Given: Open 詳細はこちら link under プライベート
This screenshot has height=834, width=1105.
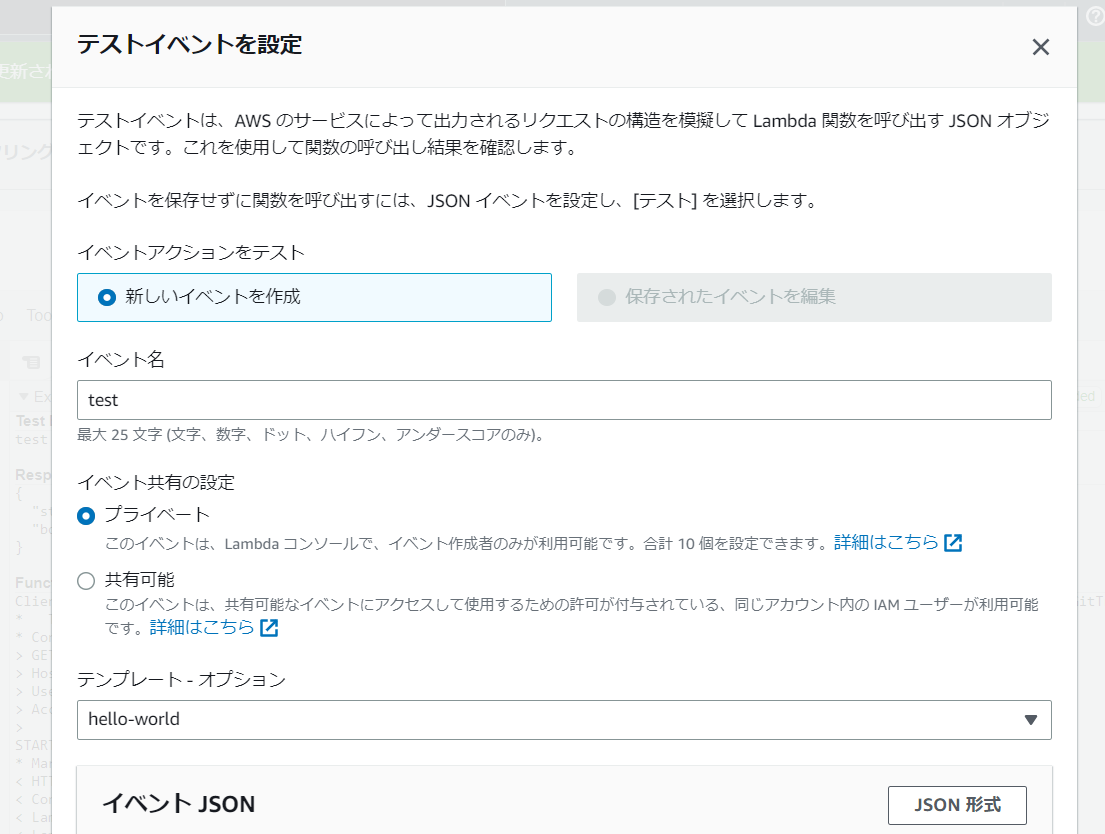Looking at the screenshot, I should coord(886,543).
